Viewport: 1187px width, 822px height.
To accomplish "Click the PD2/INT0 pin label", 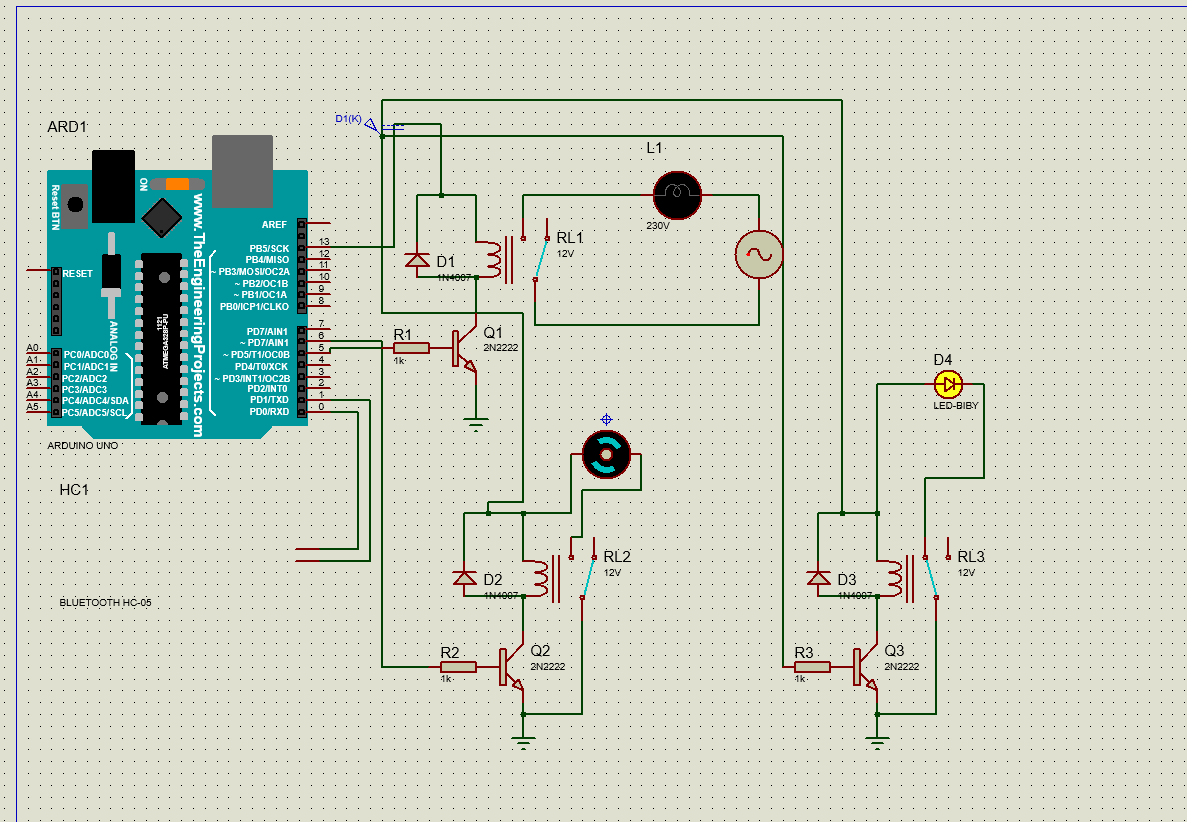I will pos(268,388).
